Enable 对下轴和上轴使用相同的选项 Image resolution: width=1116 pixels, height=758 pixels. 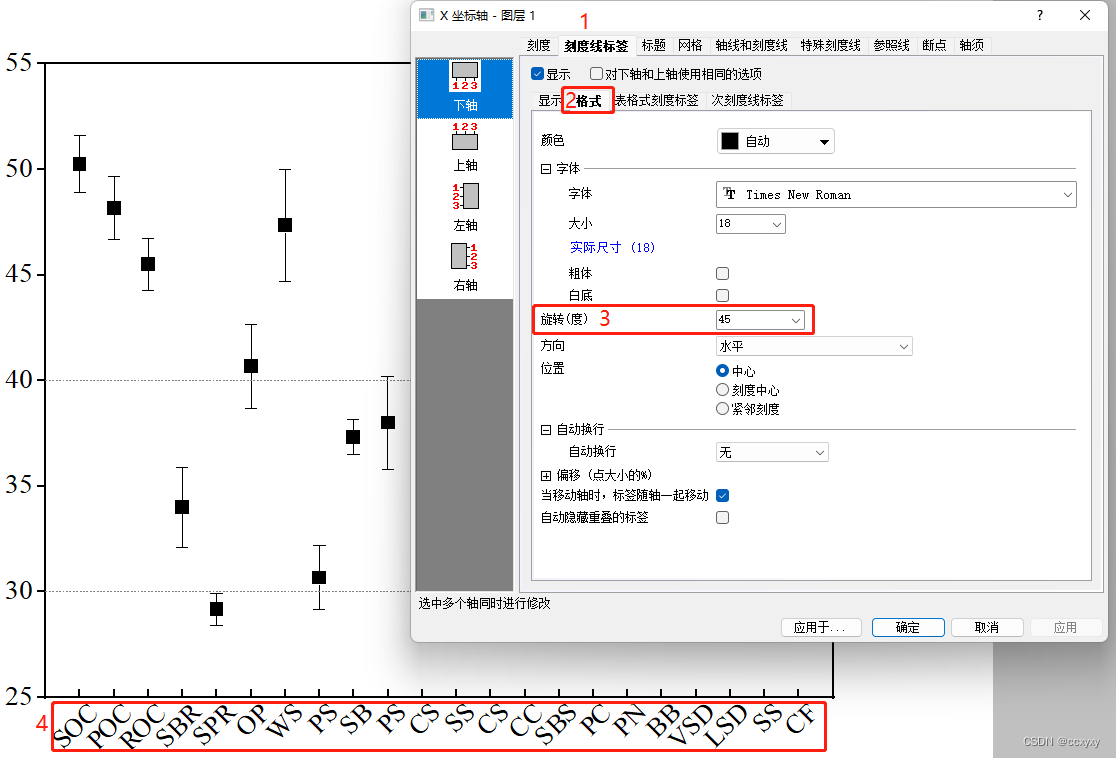point(597,74)
